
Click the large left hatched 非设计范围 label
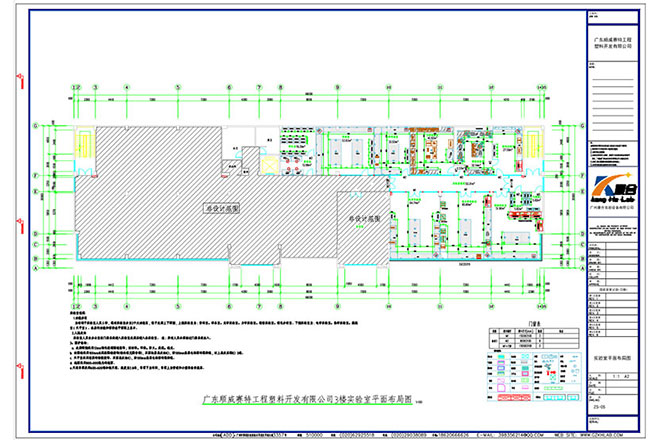click(x=218, y=208)
